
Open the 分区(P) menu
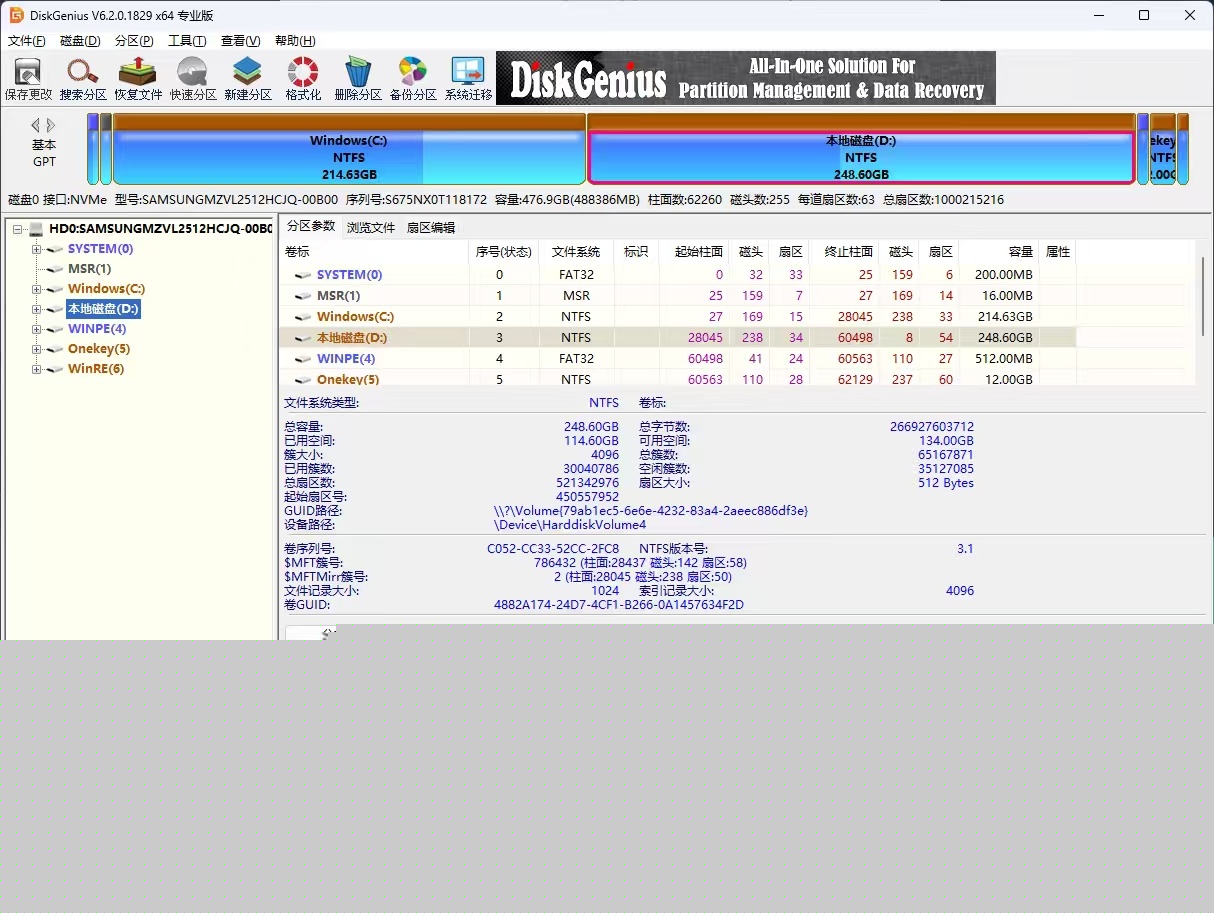click(x=134, y=41)
